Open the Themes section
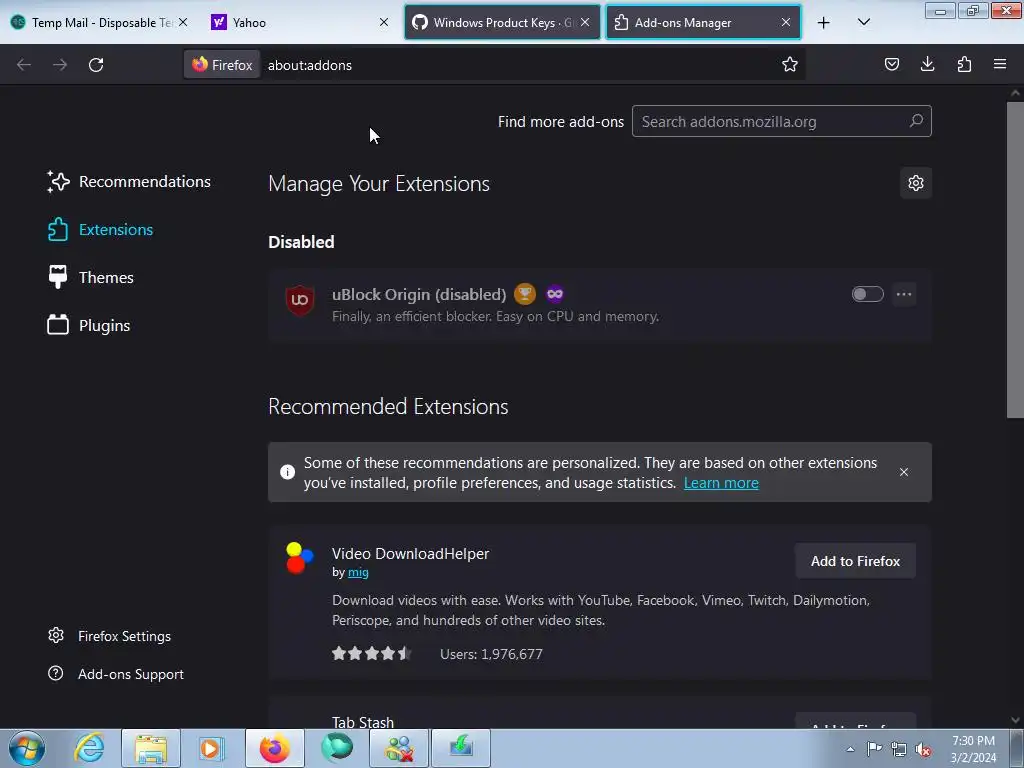The height and width of the screenshot is (768, 1024). point(90,278)
